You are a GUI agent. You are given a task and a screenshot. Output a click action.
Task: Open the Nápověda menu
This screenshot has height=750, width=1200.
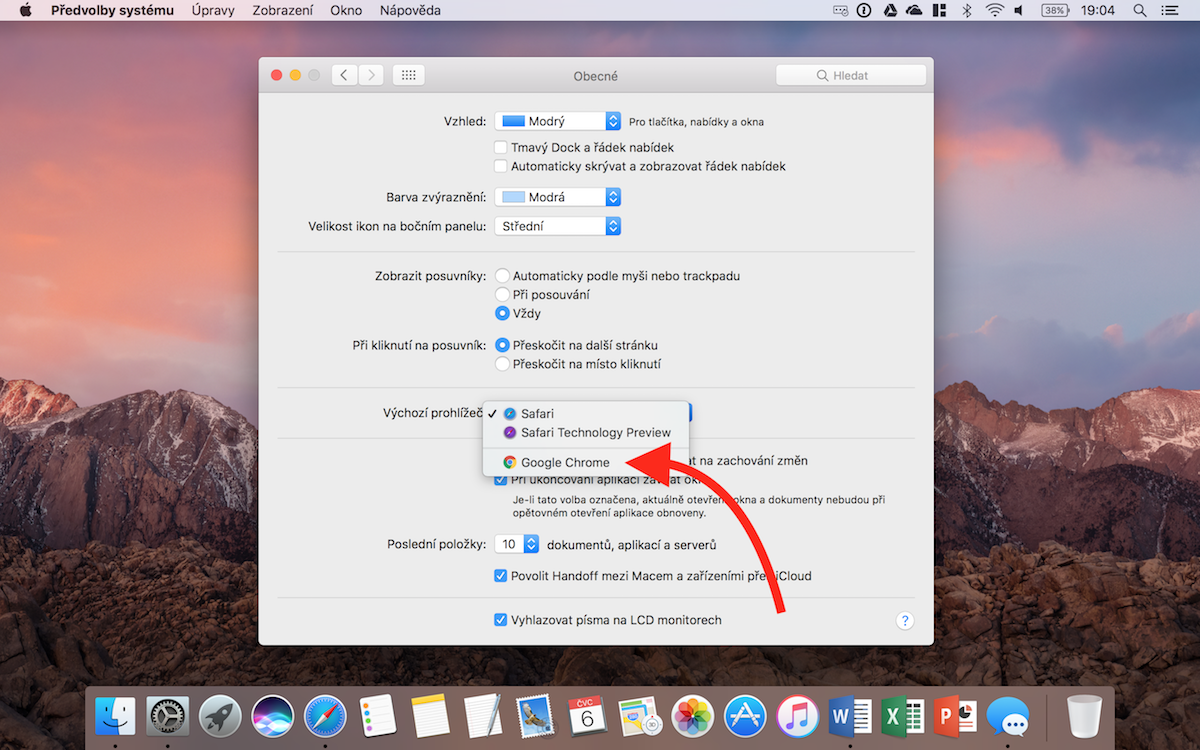coord(410,10)
